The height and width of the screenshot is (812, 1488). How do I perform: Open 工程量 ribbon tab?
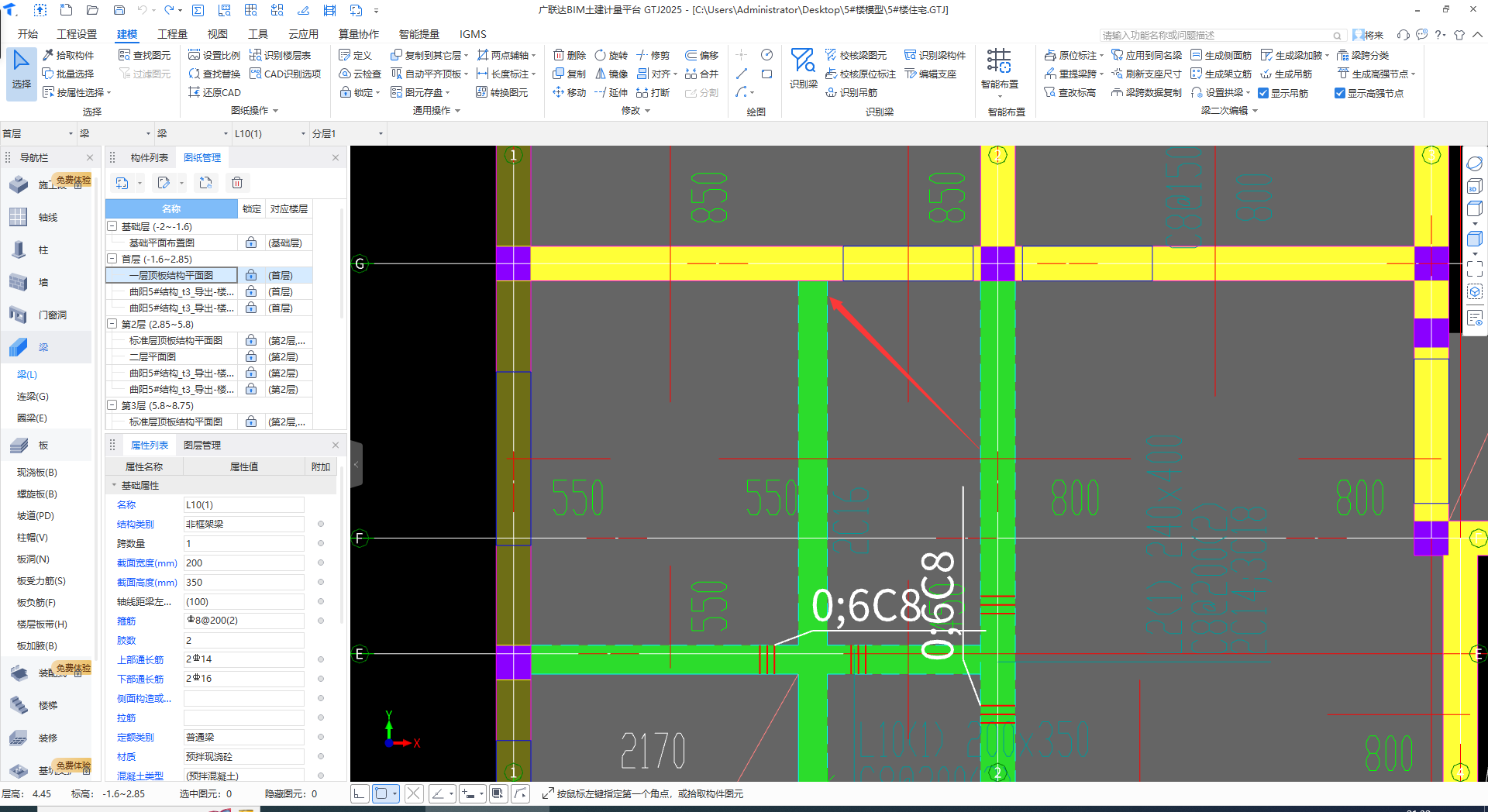pos(172,34)
